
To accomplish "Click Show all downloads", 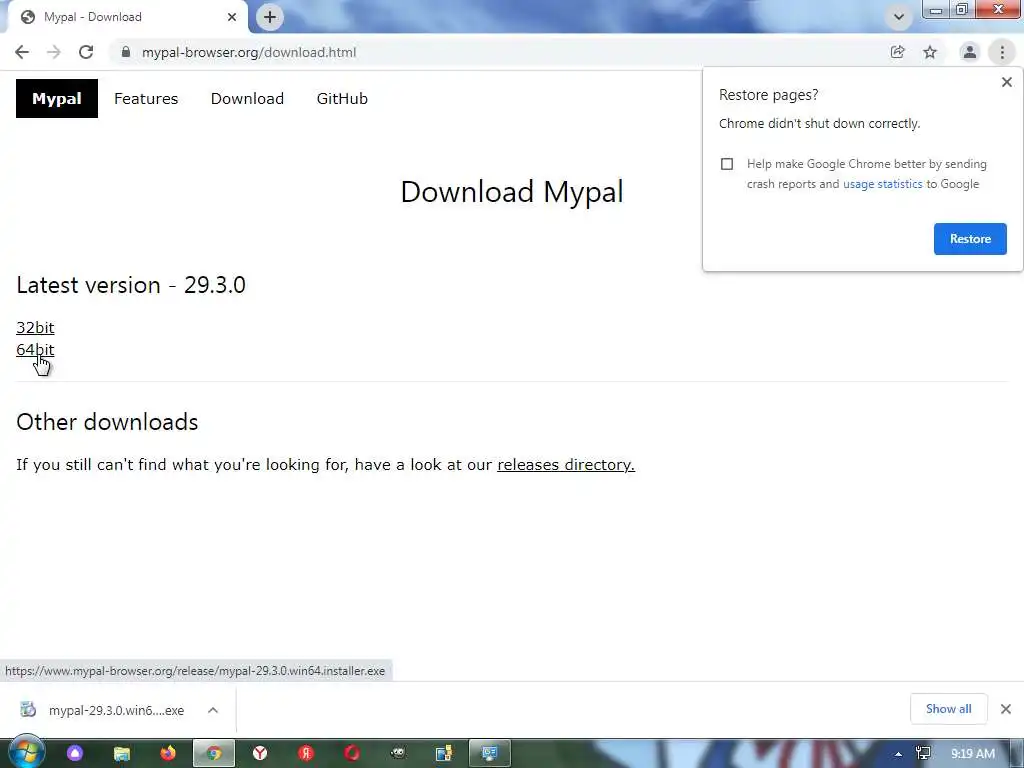I will 948,709.
